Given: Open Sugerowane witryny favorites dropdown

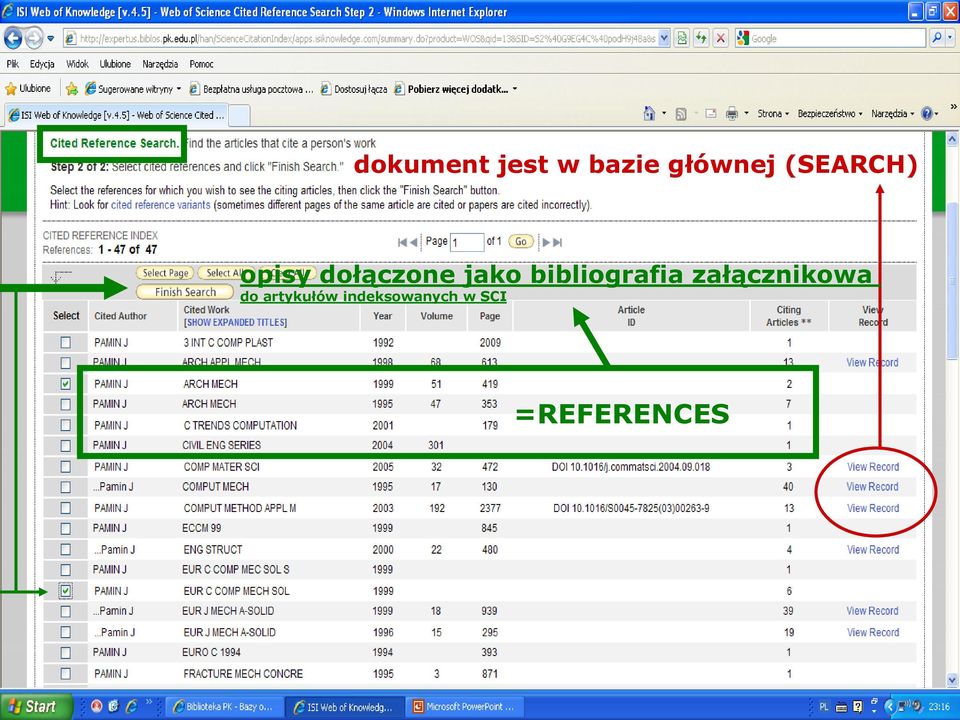Looking at the screenshot, I should pyautogui.click(x=133, y=89).
